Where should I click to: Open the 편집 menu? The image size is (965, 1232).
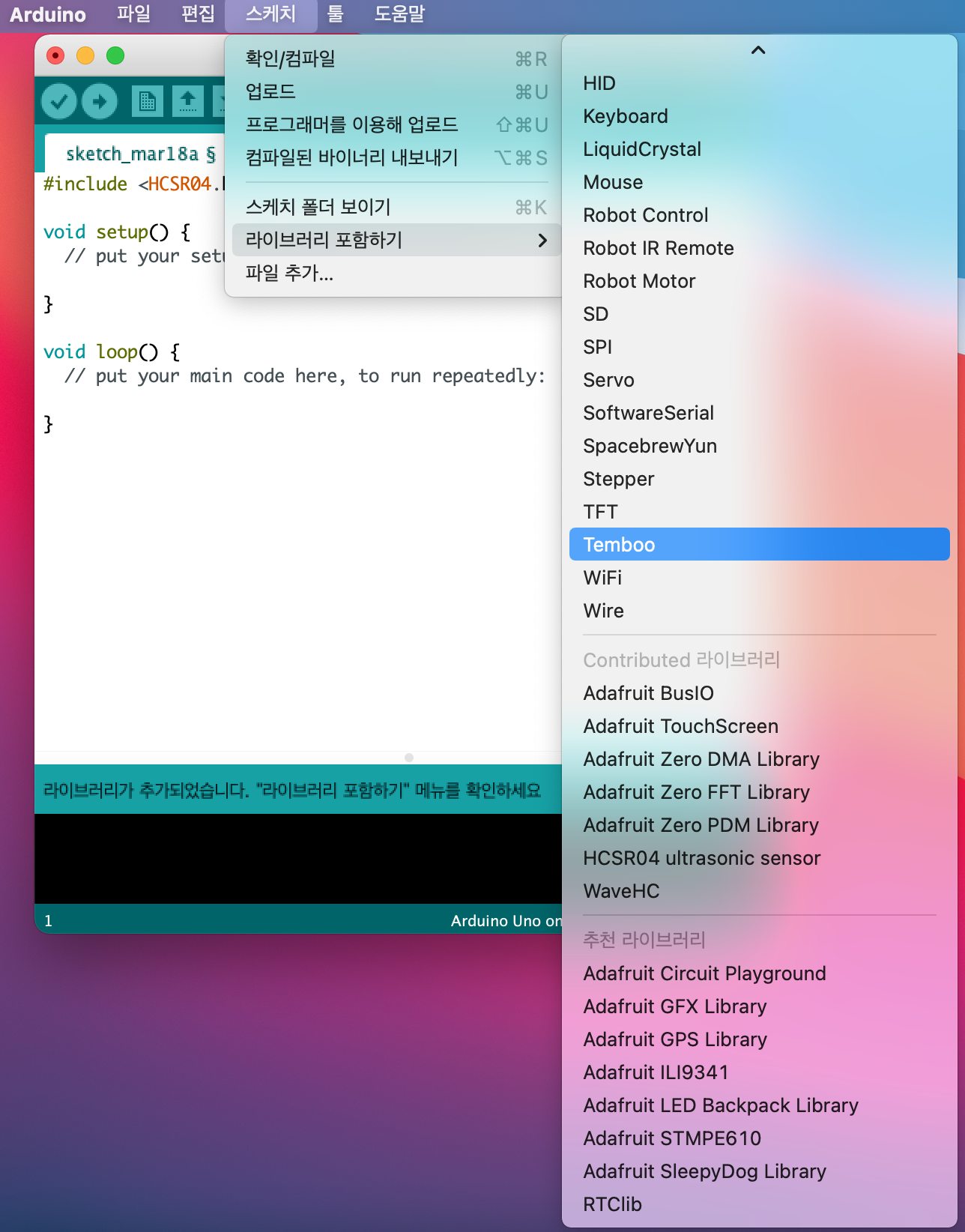point(199,13)
